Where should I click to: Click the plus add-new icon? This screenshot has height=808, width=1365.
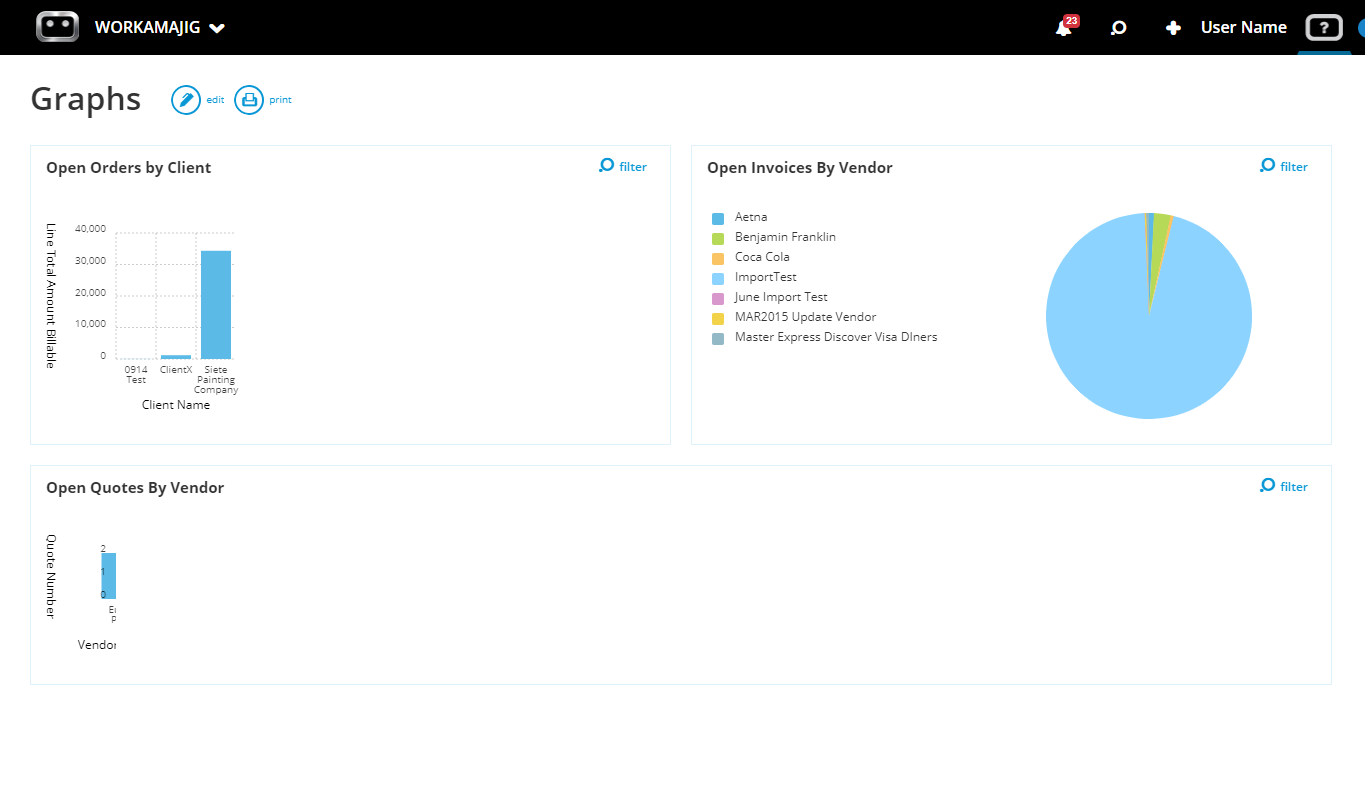pos(1173,28)
